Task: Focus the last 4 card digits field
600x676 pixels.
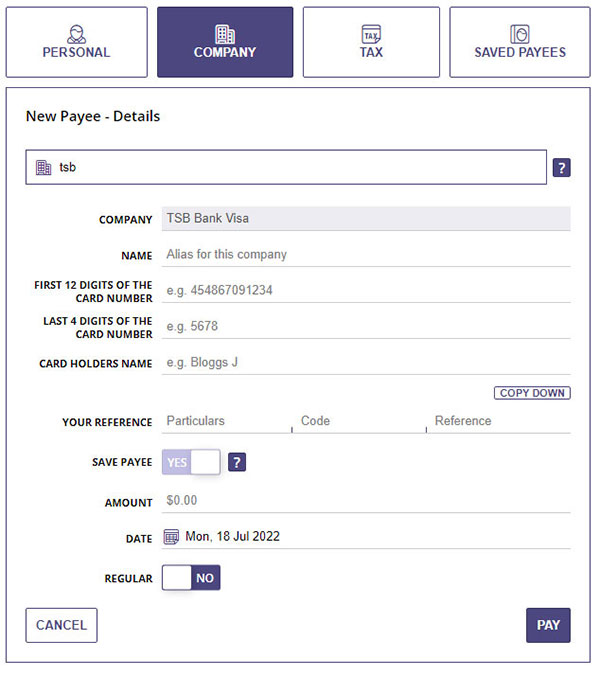Action: coord(366,326)
